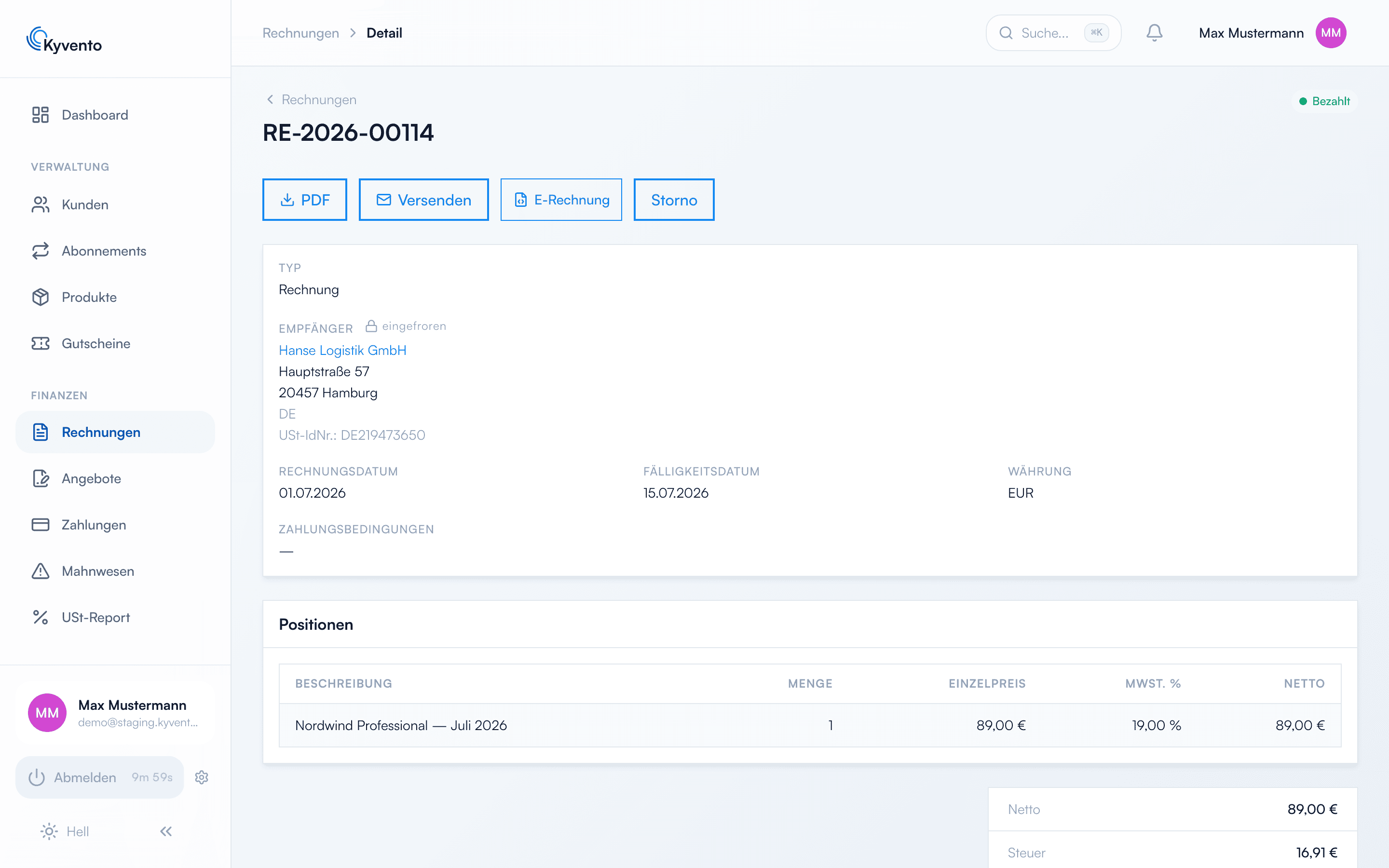Click the Angebote edit-document icon
This screenshot has width=1389, height=868.
coord(40,478)
